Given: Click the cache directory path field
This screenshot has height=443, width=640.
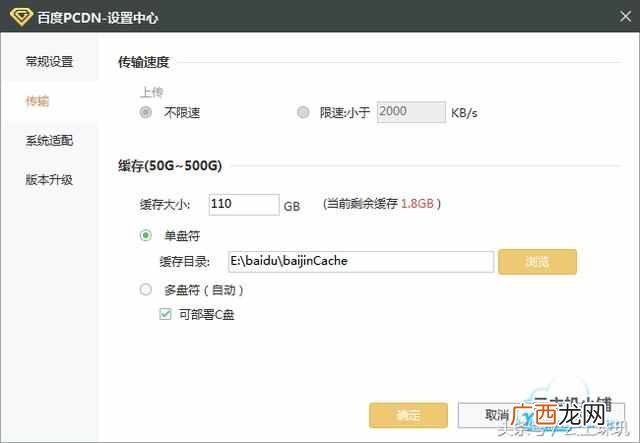Looking at the screenshot, I should pos(361,262).
